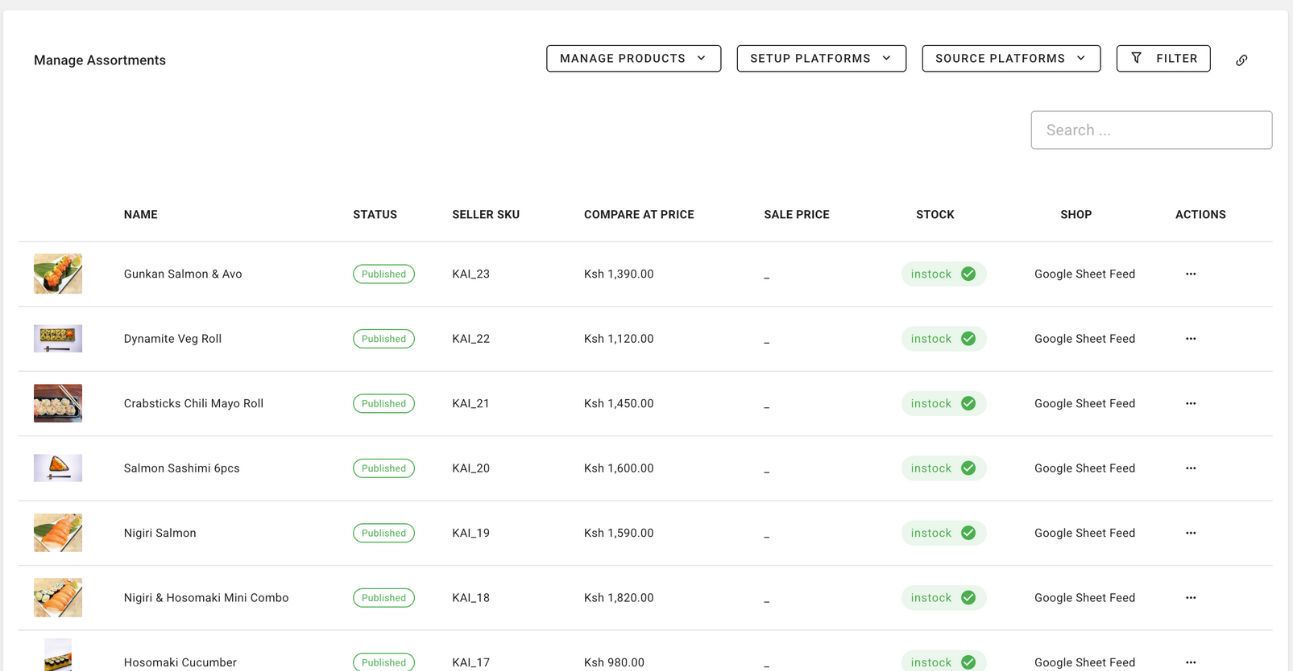Image resolution: width=1293 pixels, height=671 pixels.
Task: Click the Search input field
Action: [1151, 130]
